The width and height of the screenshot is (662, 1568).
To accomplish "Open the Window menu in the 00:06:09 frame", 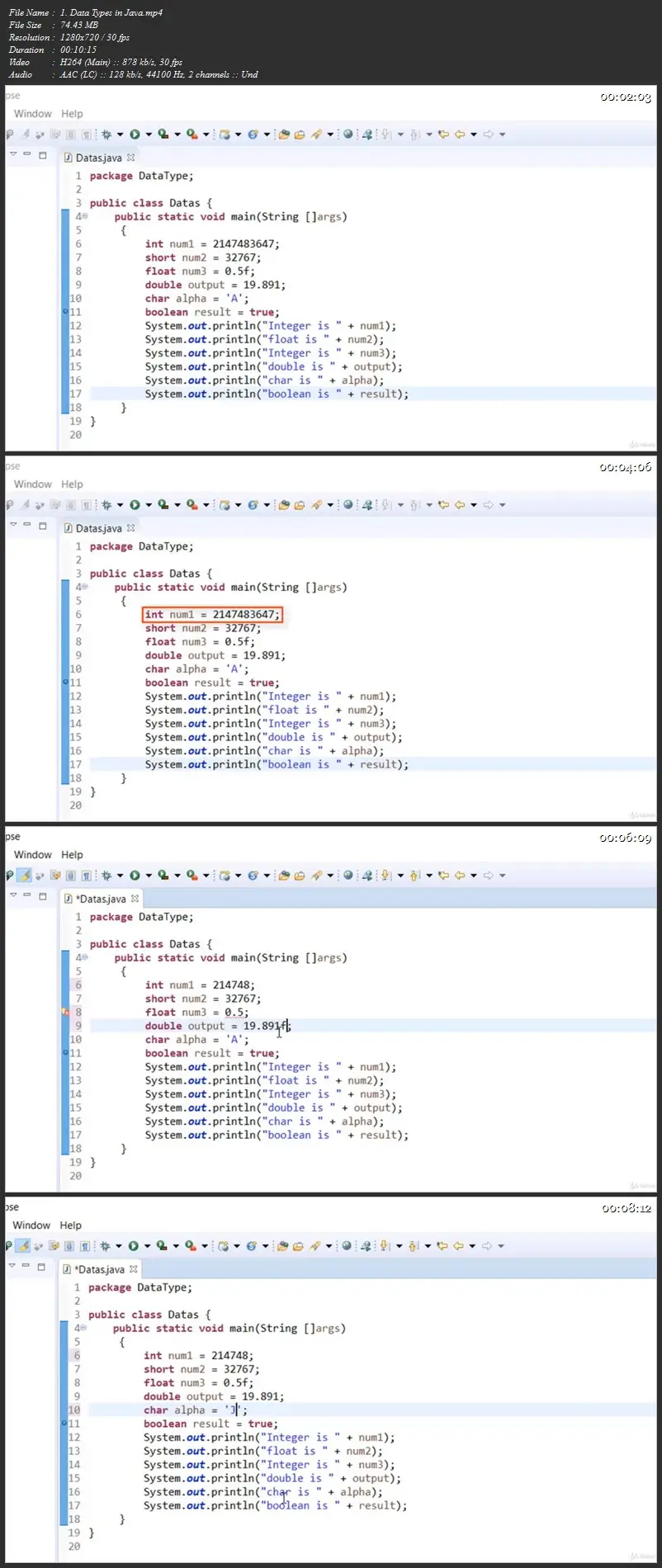I will (x=33, y=855).
